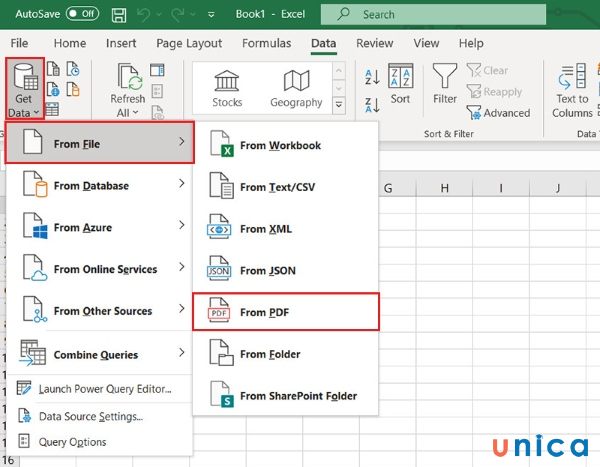Expand the data types gallery dropdown
The height and width of the screenshot is (467, 600).
338,105
